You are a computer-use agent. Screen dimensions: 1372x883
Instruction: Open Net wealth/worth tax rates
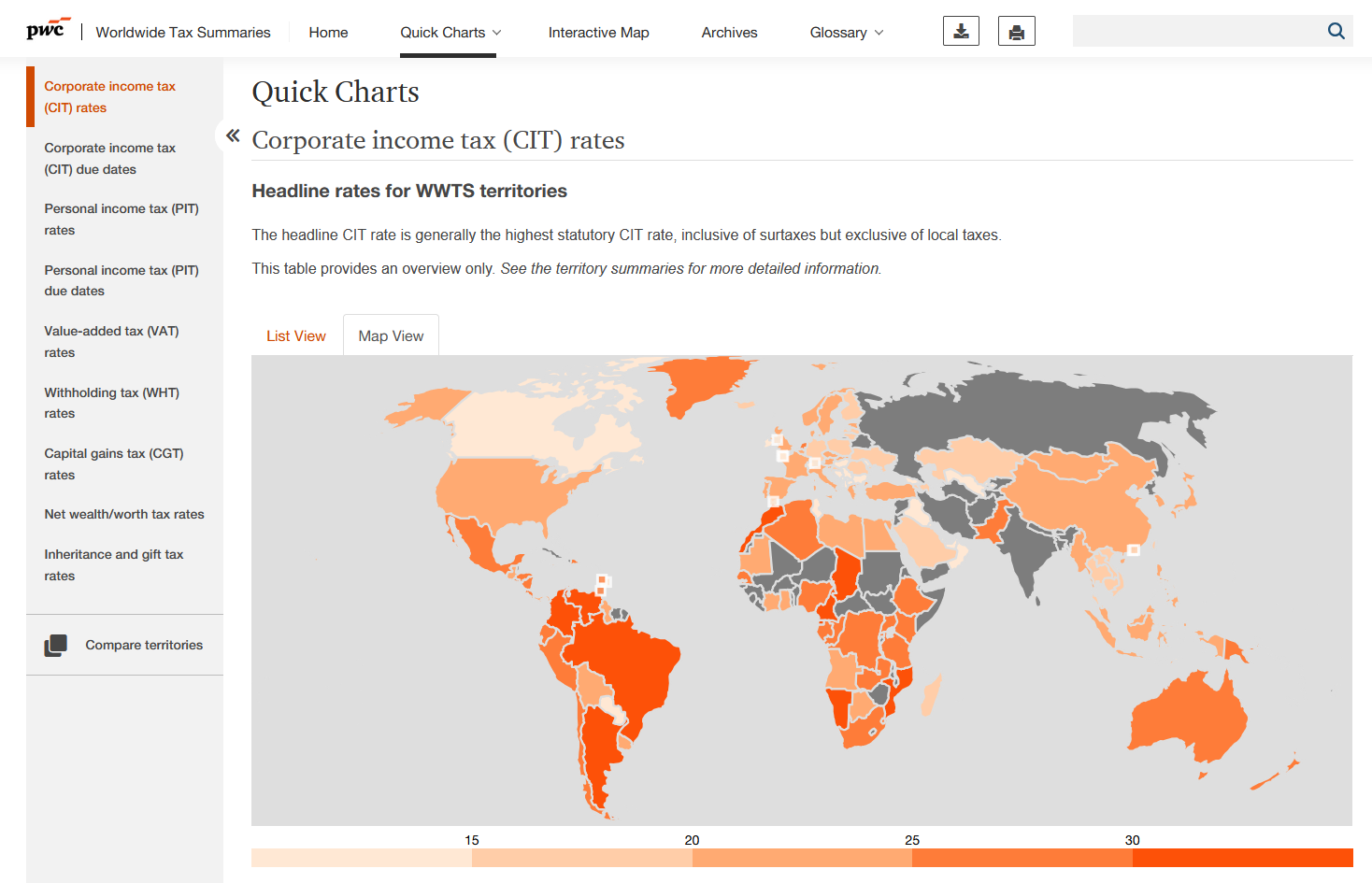click(124, 514)
